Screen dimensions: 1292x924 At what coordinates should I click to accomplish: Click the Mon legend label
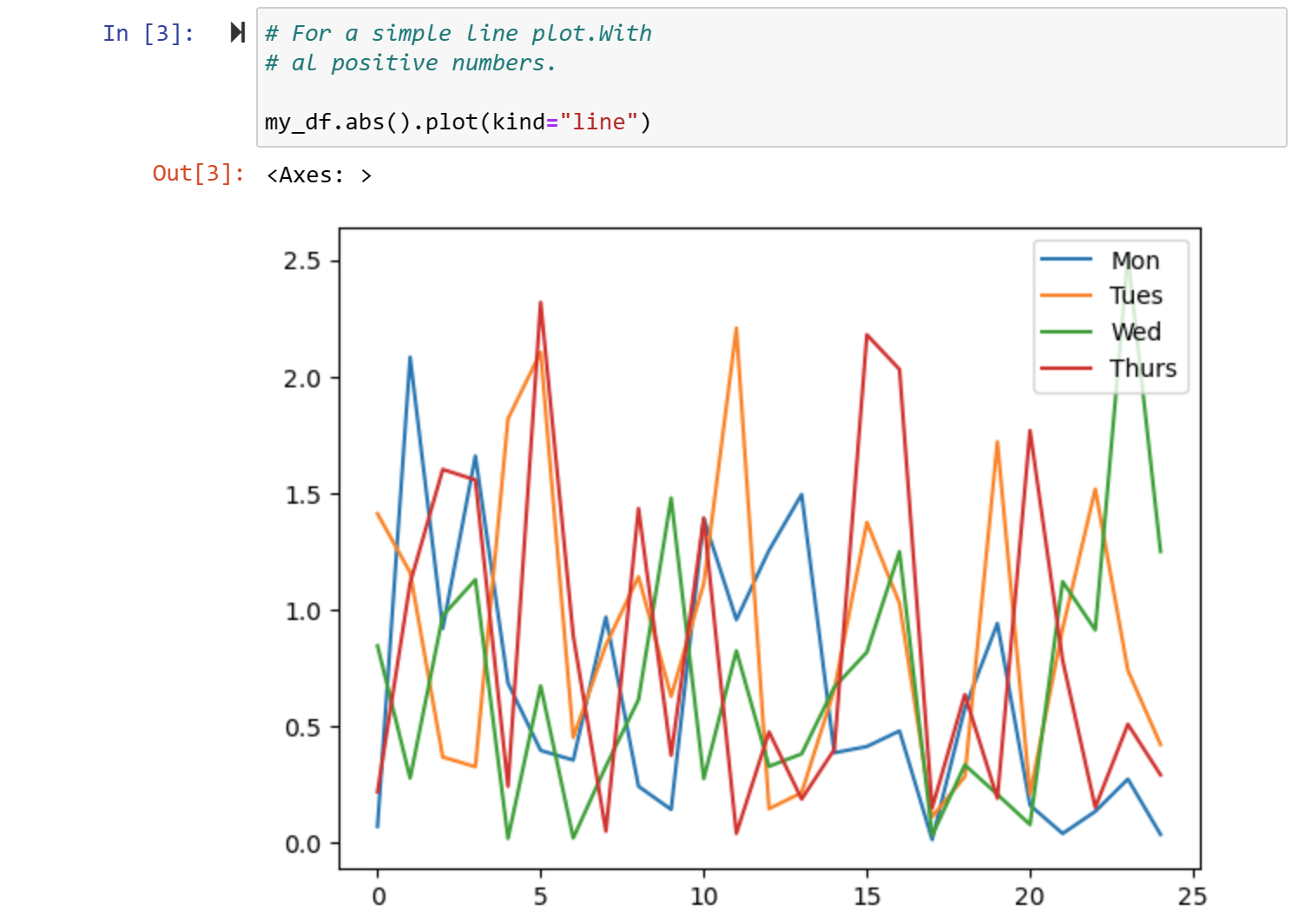click(1135, 261)
